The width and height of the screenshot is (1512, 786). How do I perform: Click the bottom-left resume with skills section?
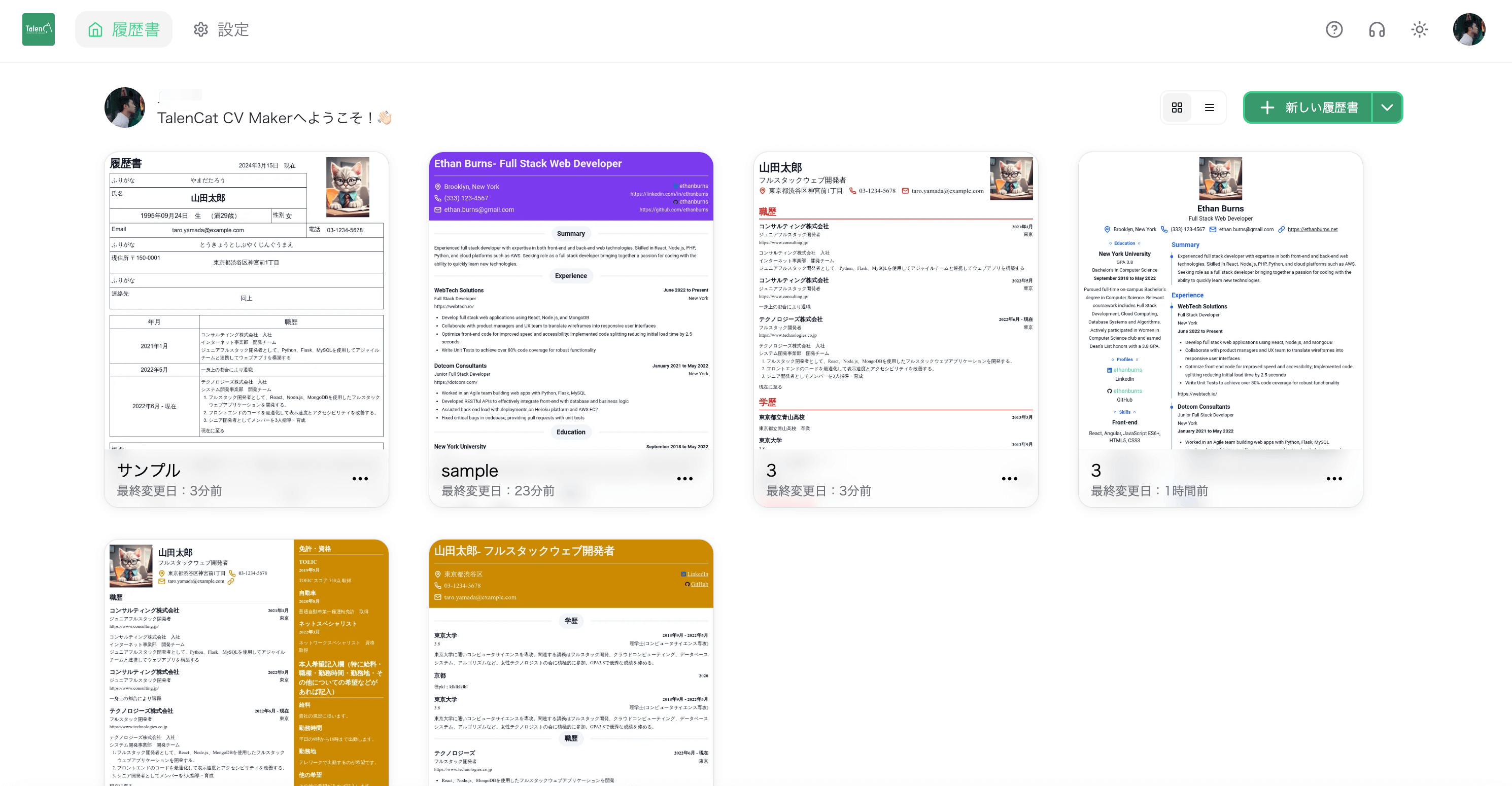[248, 660]
